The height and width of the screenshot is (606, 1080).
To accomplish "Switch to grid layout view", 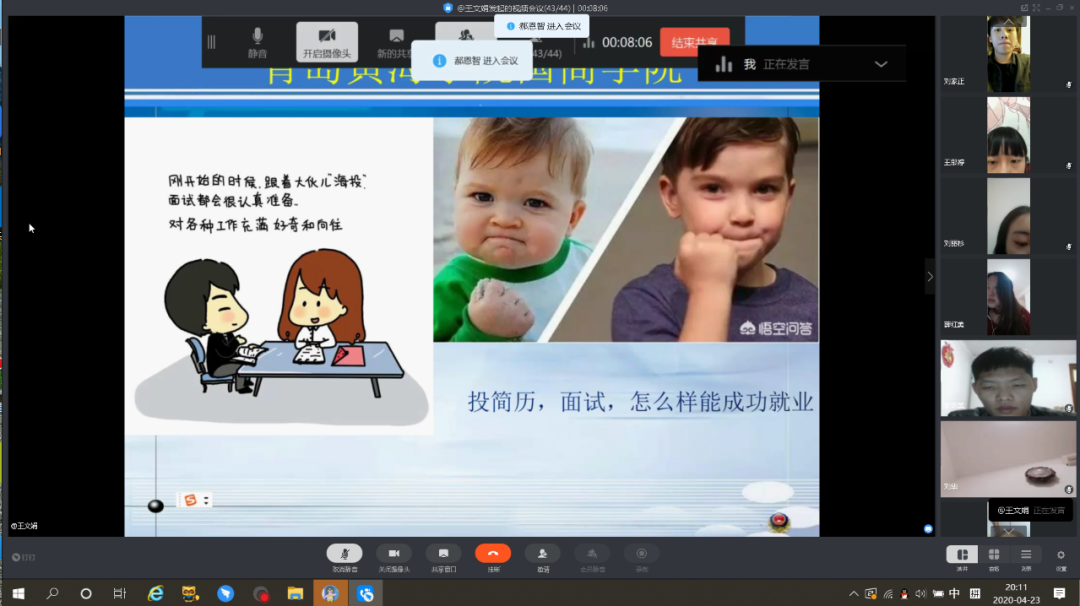I will point(994,555).
